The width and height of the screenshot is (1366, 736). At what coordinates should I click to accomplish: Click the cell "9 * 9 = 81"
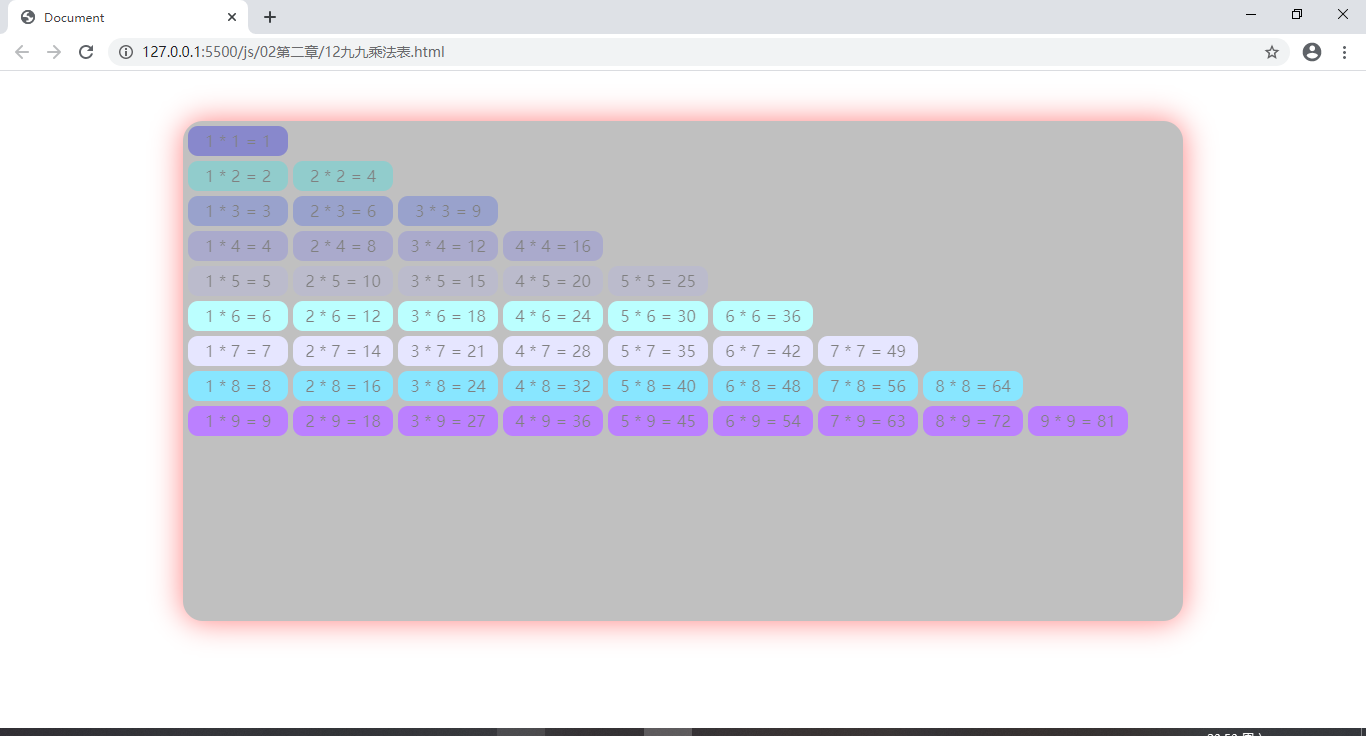(x=1078, y=421)
